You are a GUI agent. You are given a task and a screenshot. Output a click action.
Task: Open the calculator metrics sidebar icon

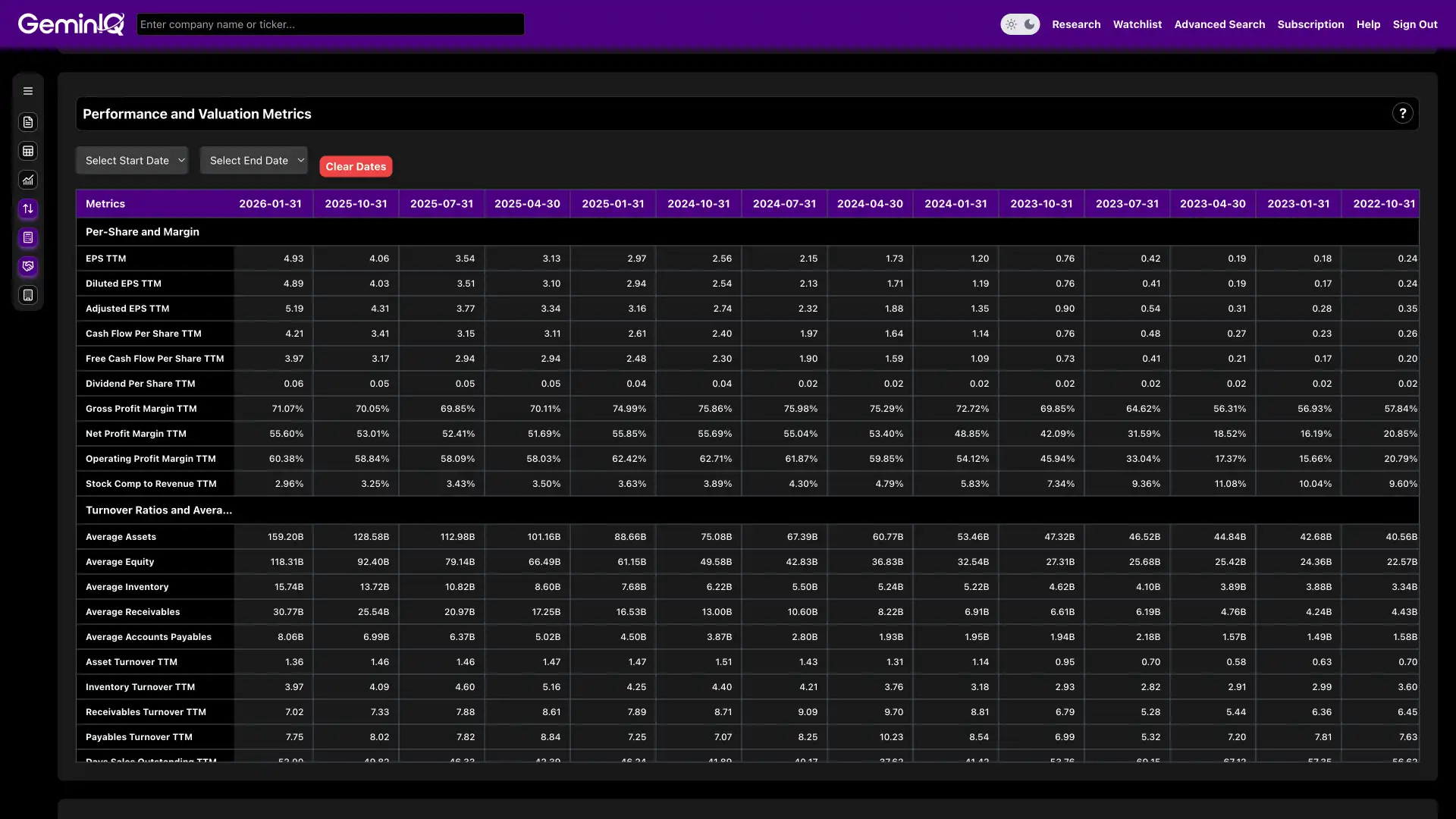(28, 238)
